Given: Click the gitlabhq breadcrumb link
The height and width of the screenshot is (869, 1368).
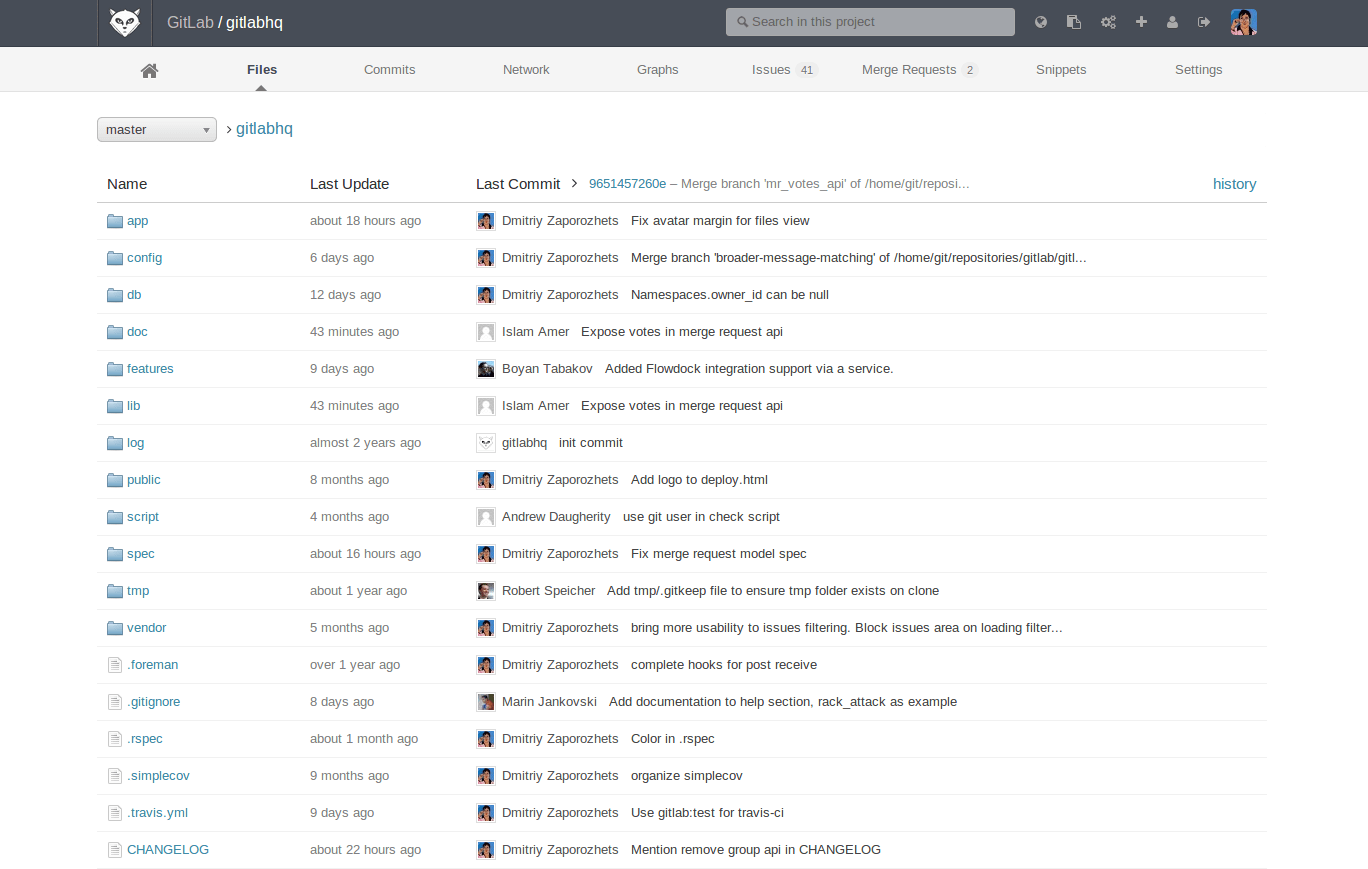Looking at the screenshot, I should 264,129.
